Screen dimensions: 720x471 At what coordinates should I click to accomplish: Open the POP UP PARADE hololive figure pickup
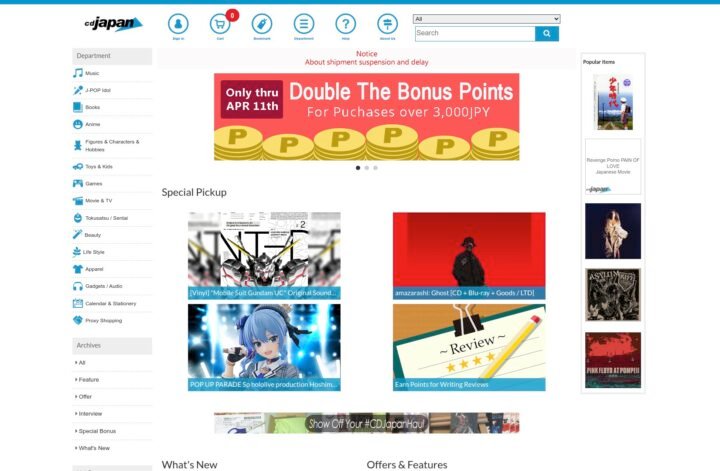(x=264, y=348)
